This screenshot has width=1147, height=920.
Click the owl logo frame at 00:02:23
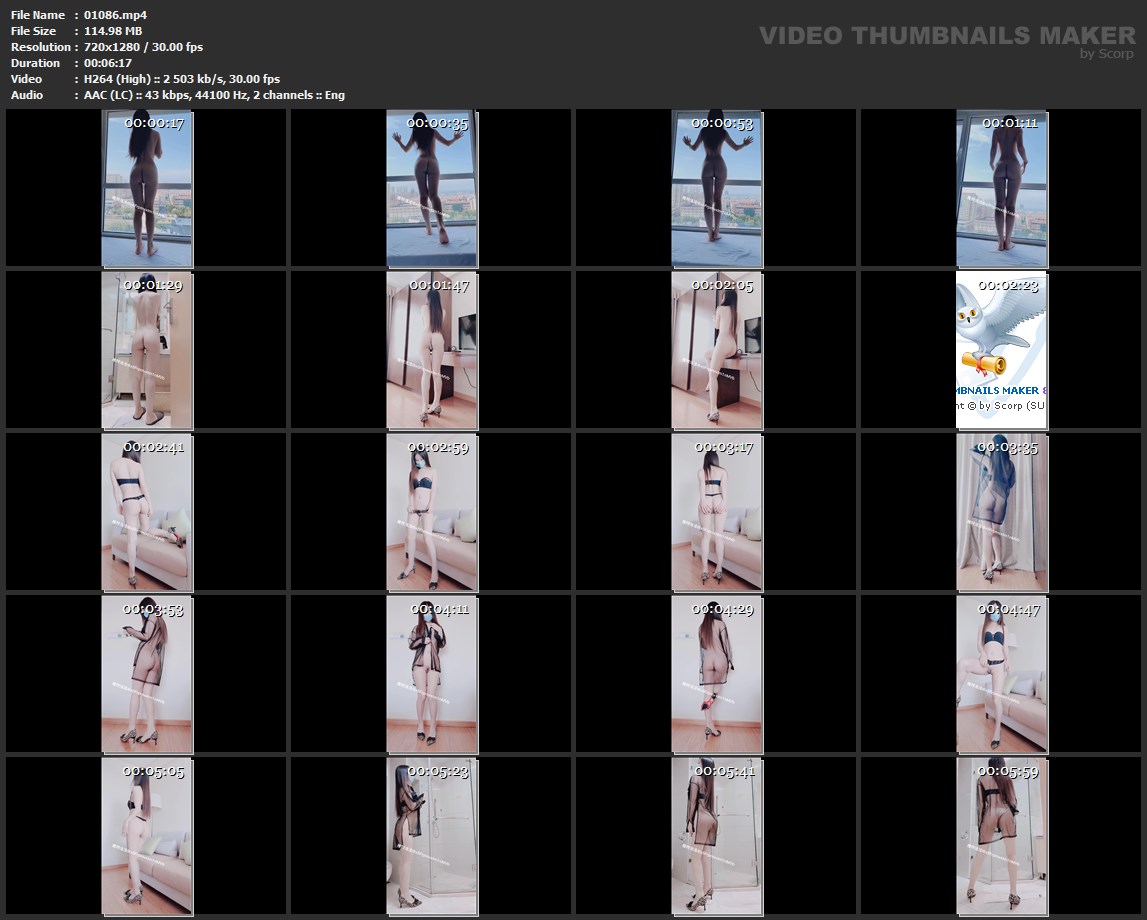point(1002,350)
